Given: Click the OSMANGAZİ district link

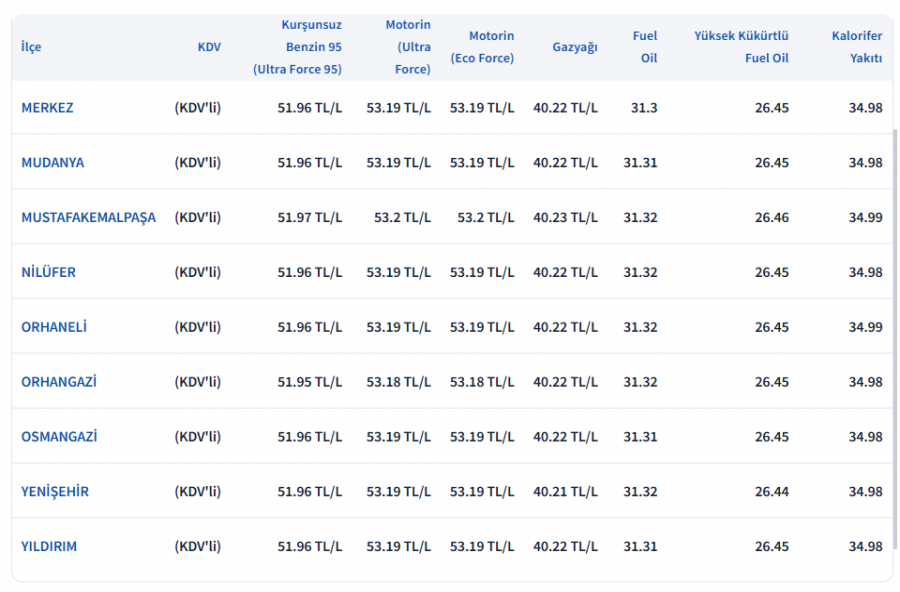Looking at the screenshot, I should (59, 437).
